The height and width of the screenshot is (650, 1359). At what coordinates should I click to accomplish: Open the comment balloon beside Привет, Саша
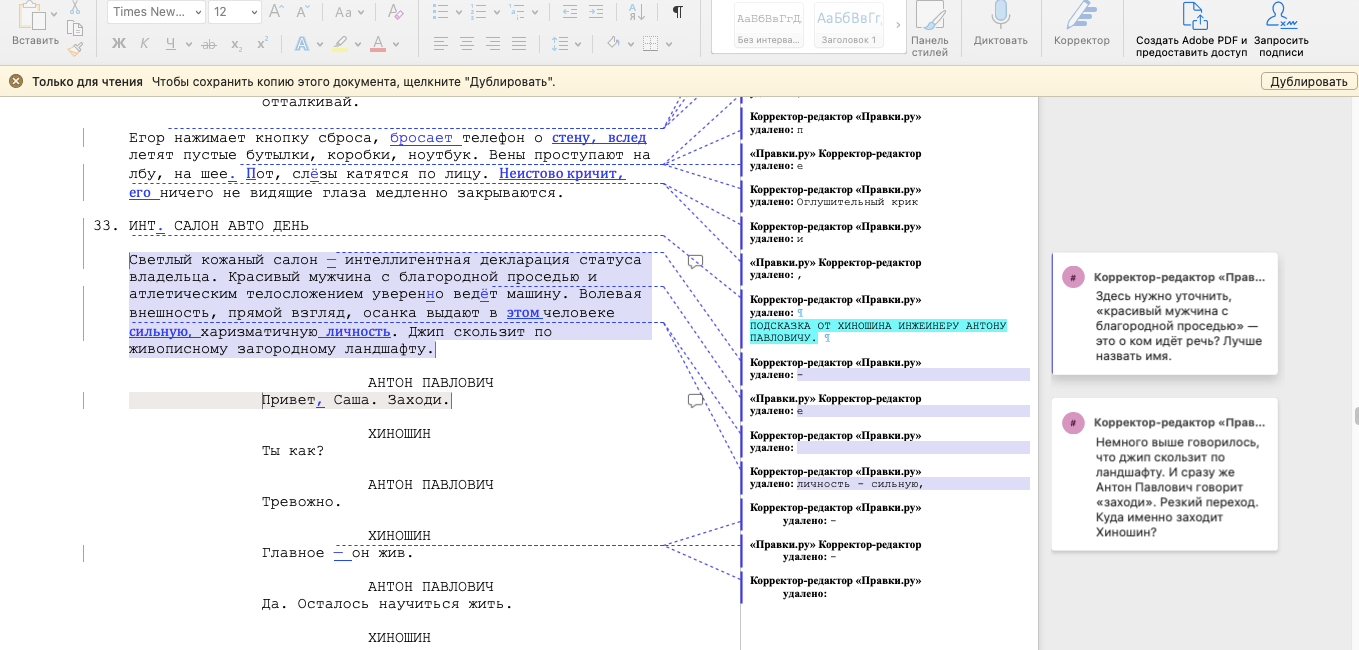[695, 401]
